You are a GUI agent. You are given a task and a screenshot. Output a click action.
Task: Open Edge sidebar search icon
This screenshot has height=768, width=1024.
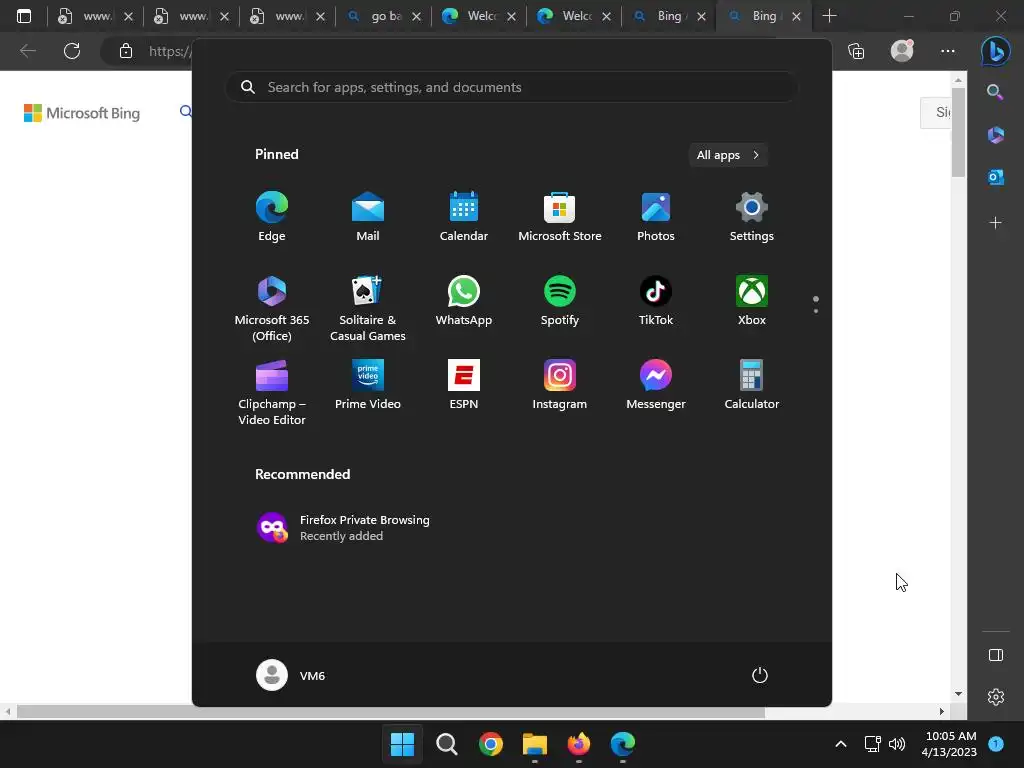click(995, 92)
